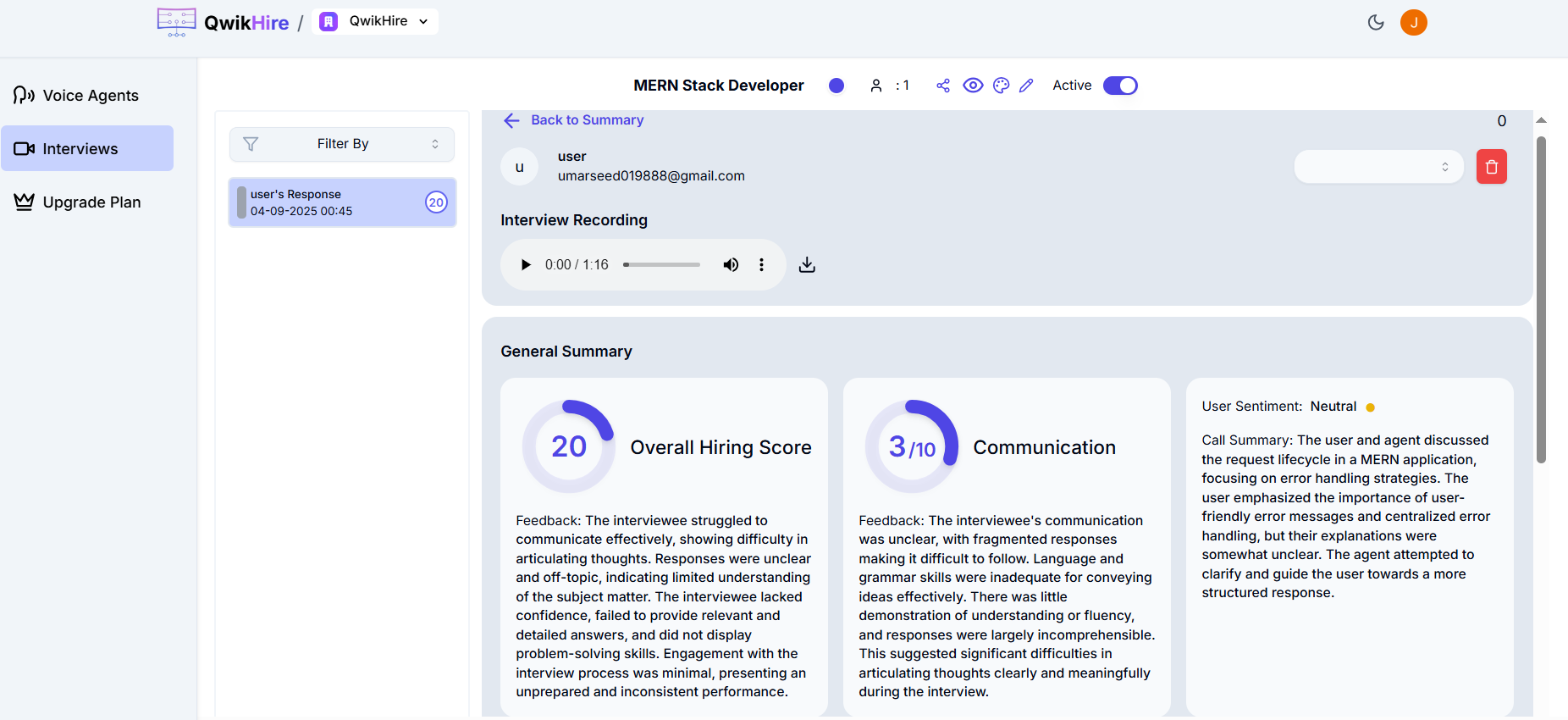Switch to dark mode via moon icon

(1376, 23)
